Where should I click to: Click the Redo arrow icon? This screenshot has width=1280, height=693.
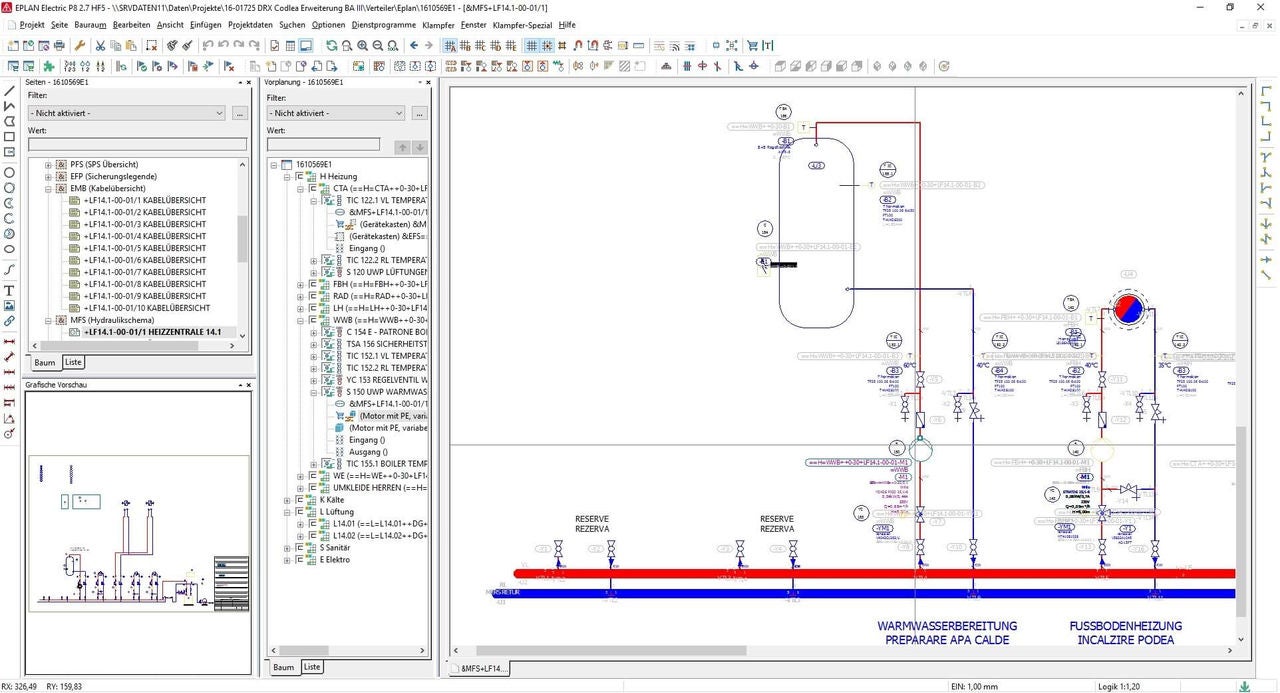click(241, 45)
